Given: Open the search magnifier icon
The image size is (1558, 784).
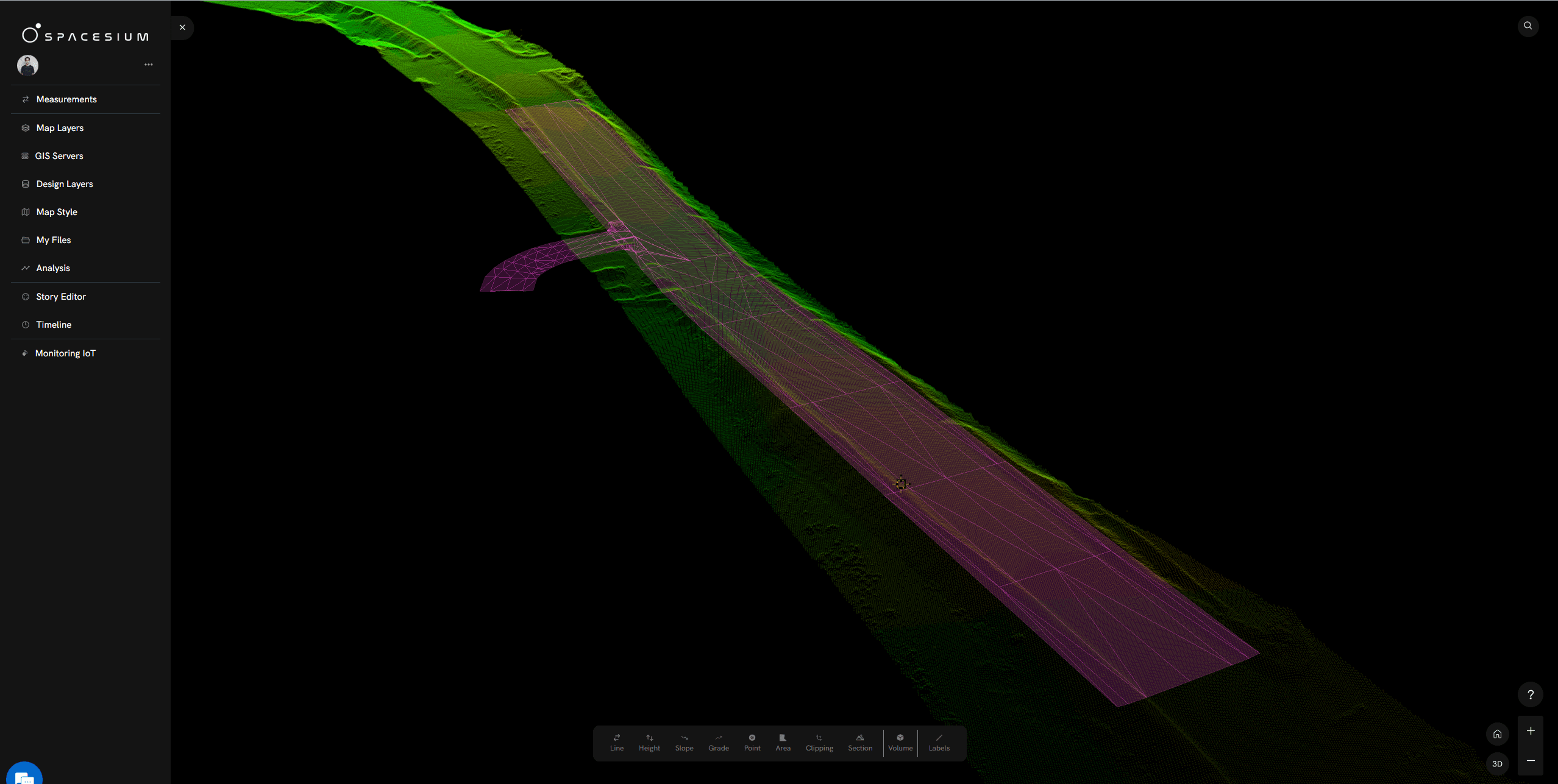Looking at the screenshot, I should point(1528,26).
